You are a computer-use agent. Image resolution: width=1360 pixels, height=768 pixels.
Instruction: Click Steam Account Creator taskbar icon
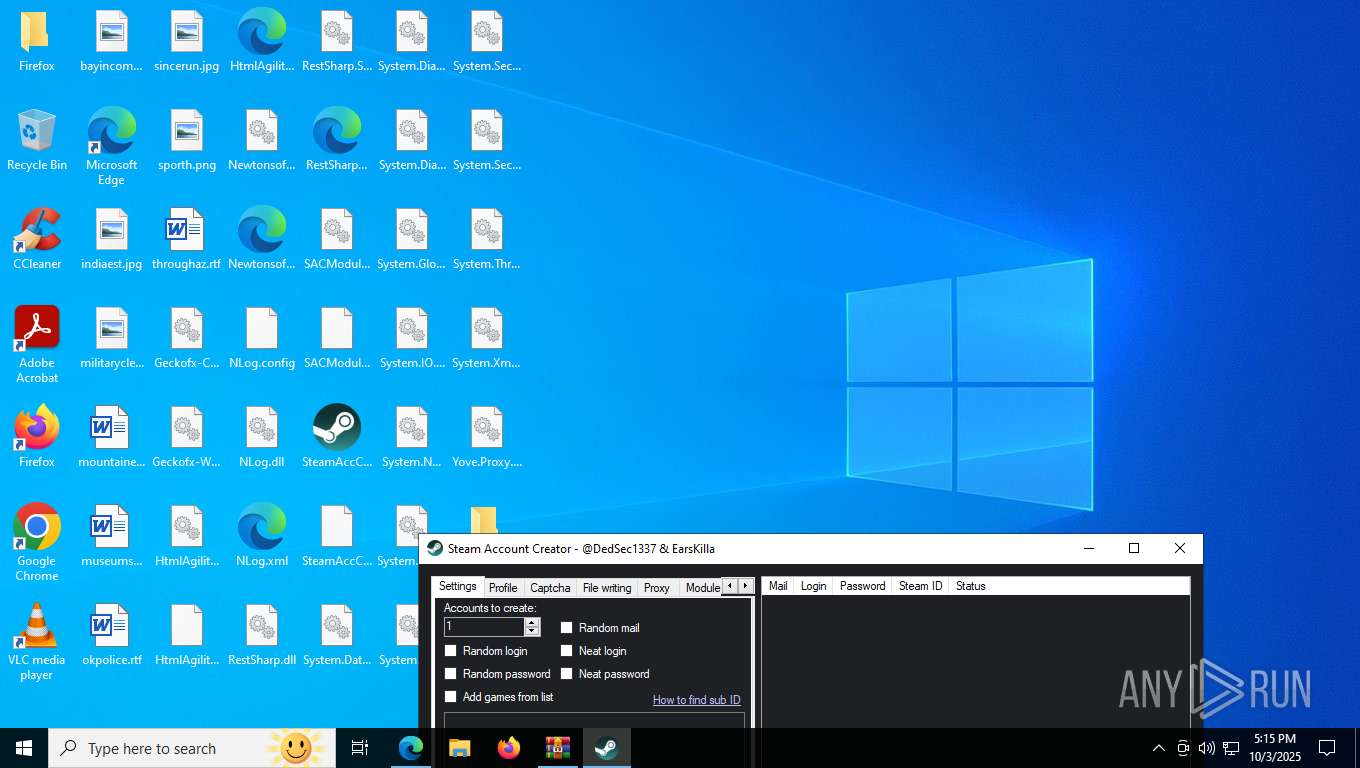coord(606,748)
